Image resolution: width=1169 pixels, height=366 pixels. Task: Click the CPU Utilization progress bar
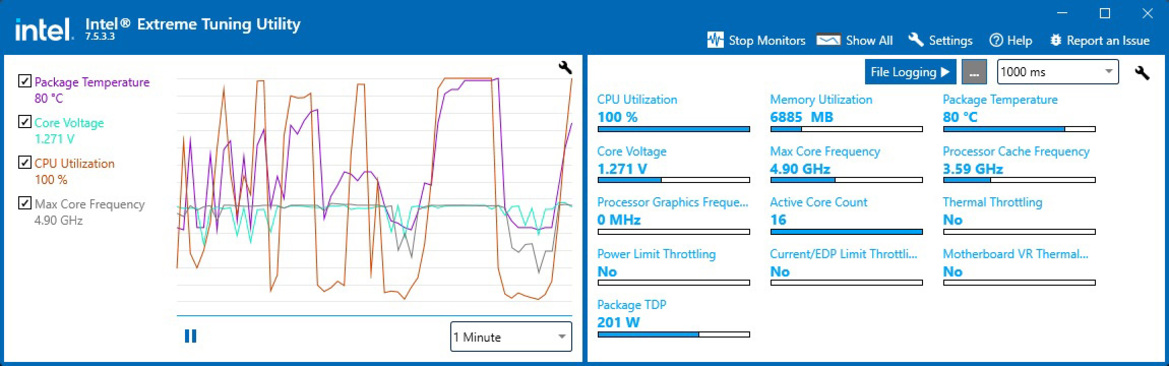point(673,129)
